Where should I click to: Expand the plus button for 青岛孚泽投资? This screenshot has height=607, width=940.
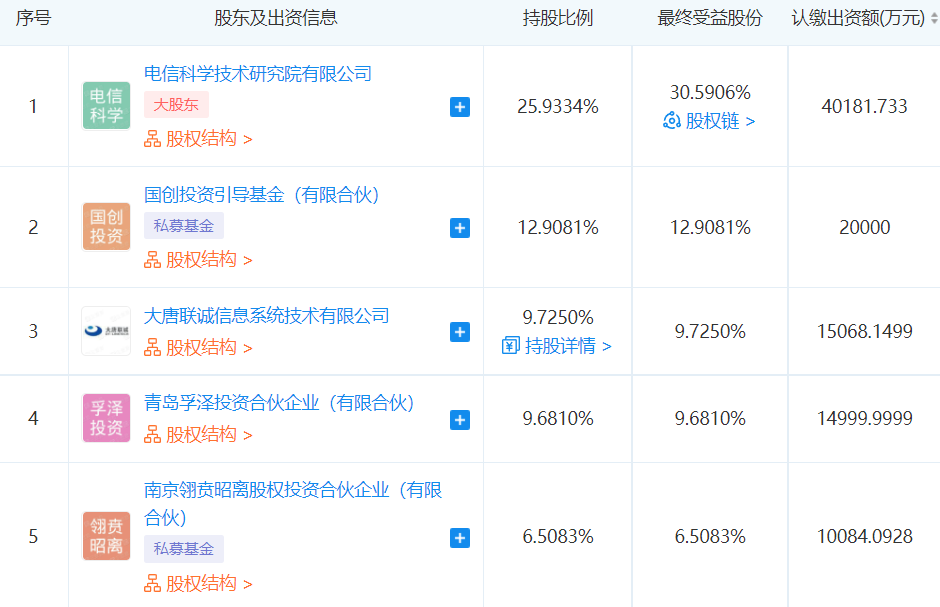click(x=460, y=420)
